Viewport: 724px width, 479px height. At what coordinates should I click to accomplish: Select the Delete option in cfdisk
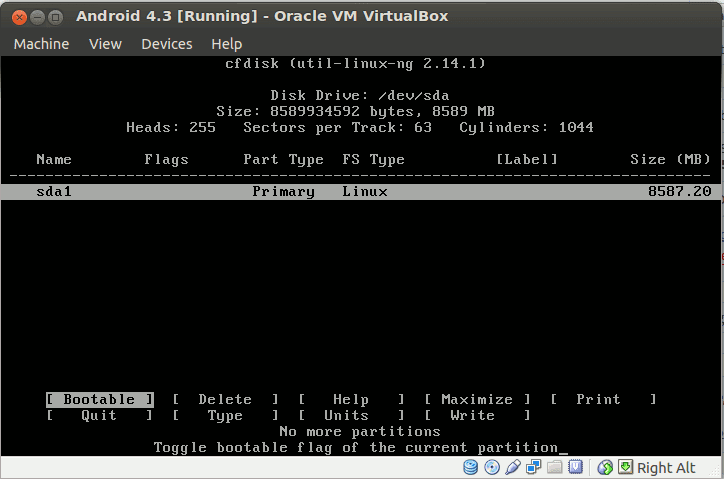point(225,400)
